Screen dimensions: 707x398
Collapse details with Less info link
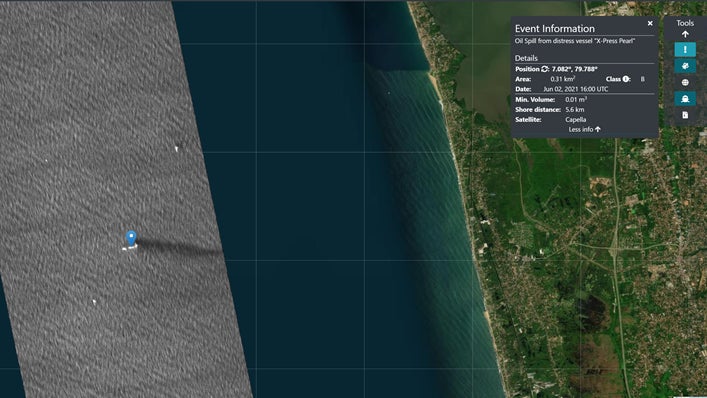[x=584, y=129]
